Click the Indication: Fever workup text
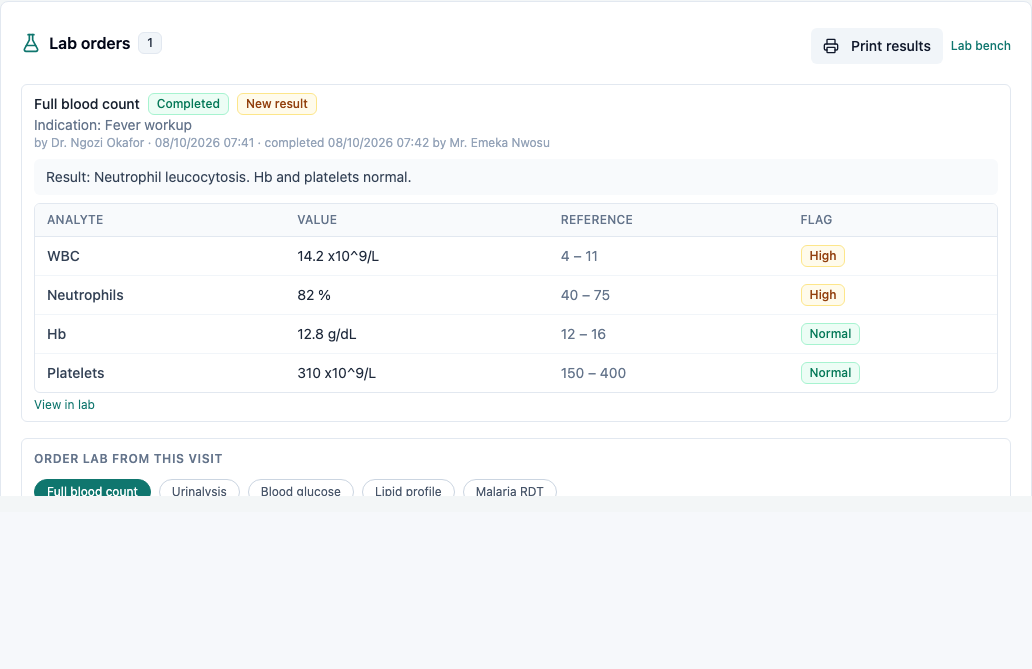The height and width of the screenshot is (669, 1032). 113,125
